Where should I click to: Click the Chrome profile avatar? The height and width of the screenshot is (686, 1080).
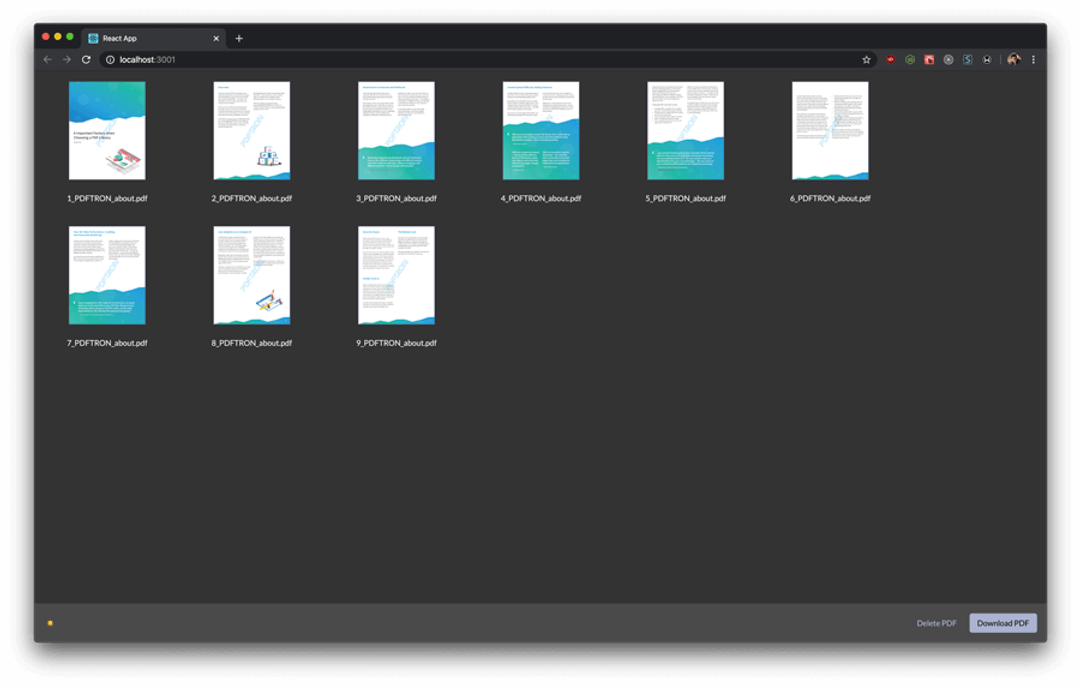click(x=1013, y=59)
